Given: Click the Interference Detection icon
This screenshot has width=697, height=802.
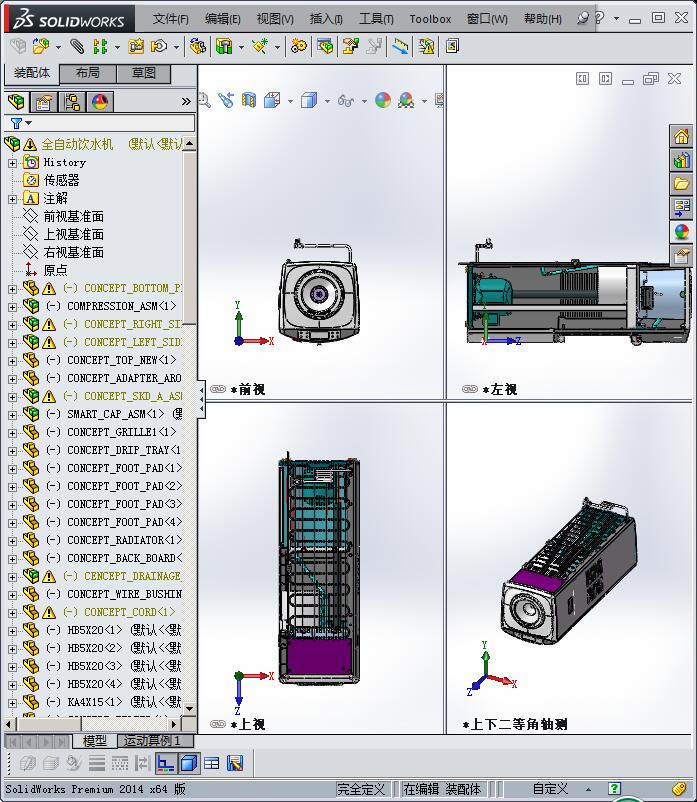Looking at the screenshot, I should pos(400,47).
